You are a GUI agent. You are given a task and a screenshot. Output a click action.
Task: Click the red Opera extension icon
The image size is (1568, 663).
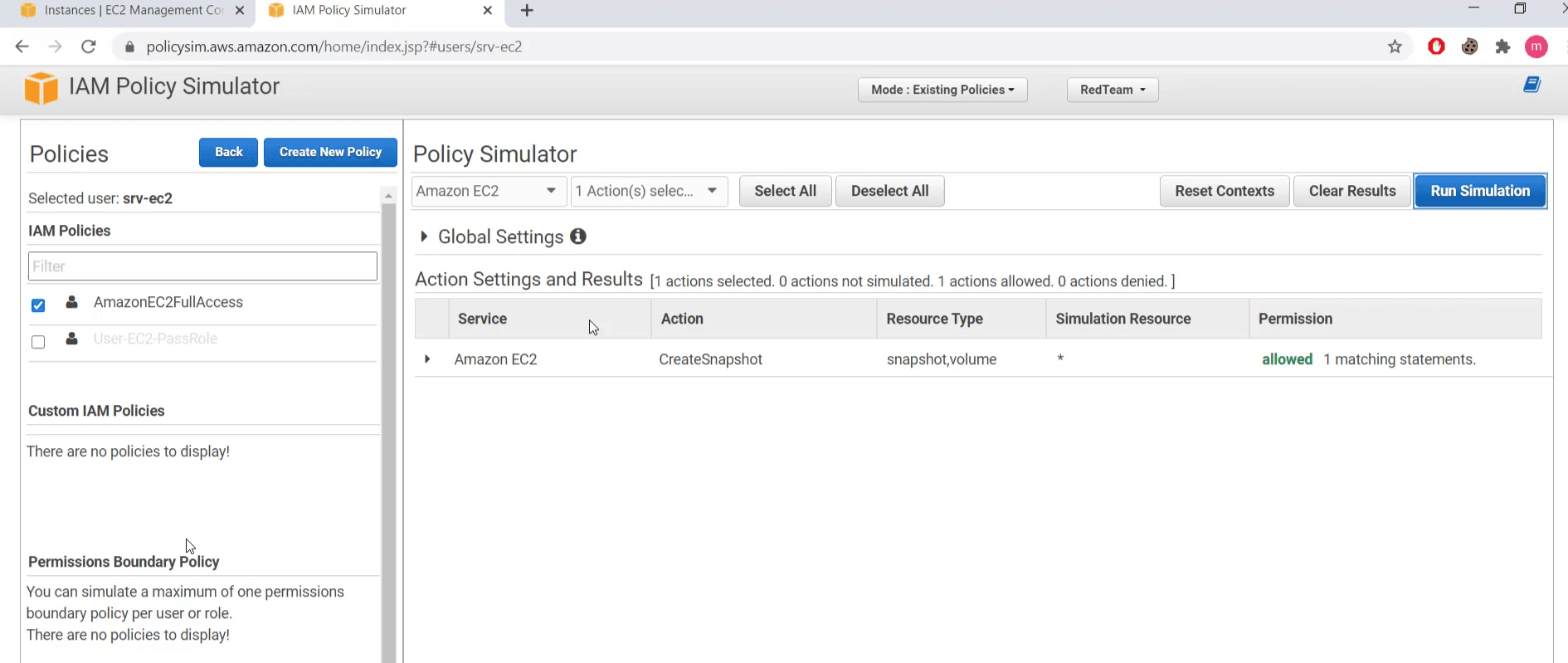[x=1436, y=46]
